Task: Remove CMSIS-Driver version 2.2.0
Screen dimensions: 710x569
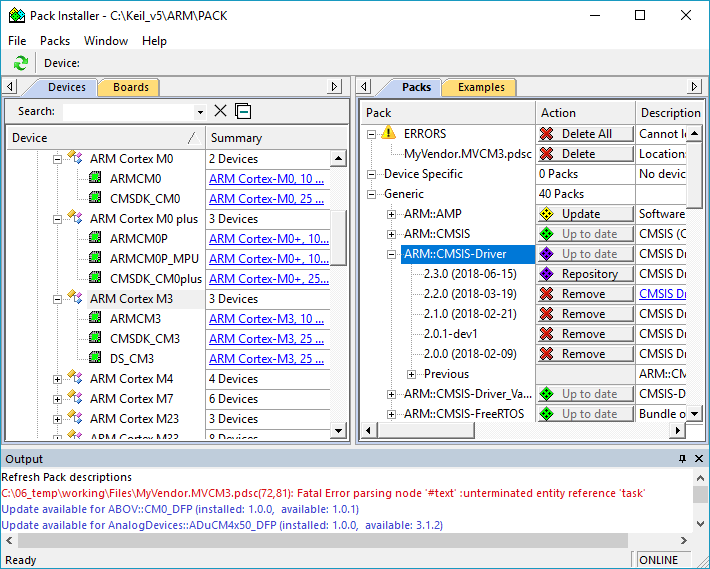Action: pos(585,294)
